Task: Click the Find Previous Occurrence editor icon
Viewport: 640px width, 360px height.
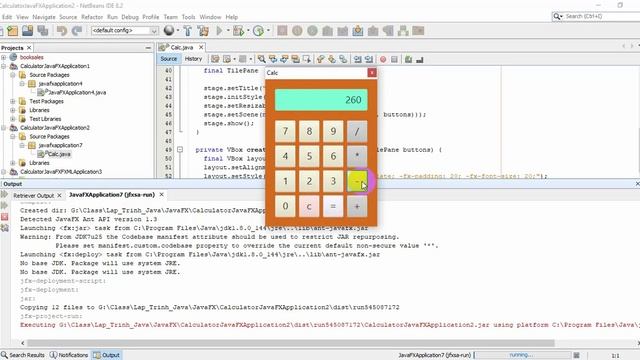Action: 273,59
